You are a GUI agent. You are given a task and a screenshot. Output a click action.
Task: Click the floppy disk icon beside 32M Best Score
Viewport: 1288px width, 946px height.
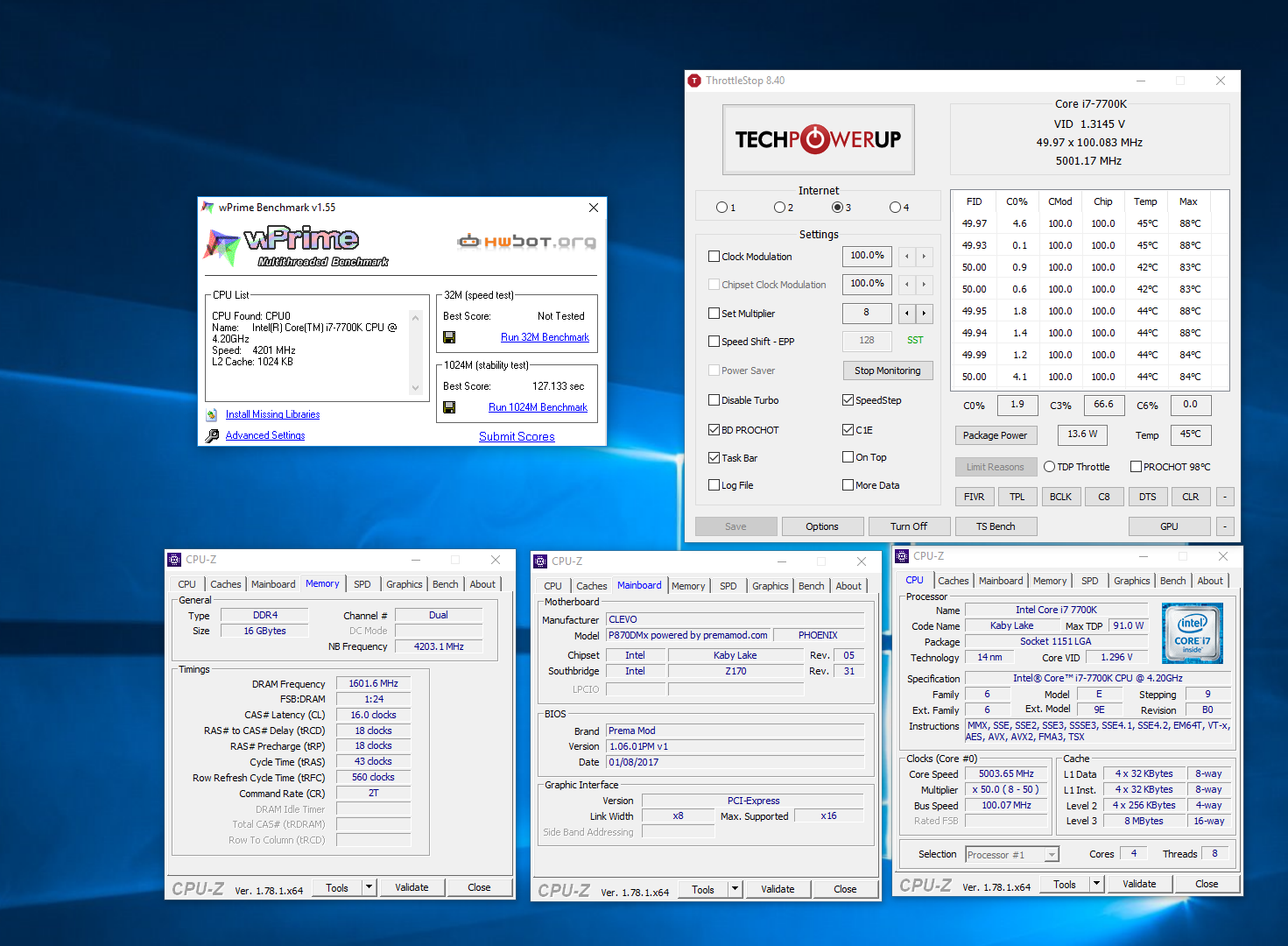pos(449,337)
